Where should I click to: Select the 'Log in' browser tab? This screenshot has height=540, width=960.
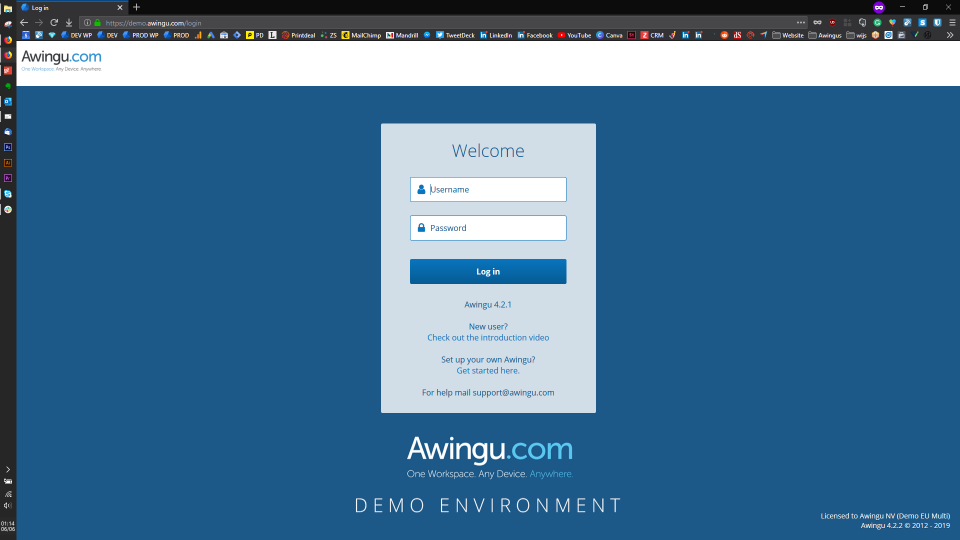click(x=72, y=7)
